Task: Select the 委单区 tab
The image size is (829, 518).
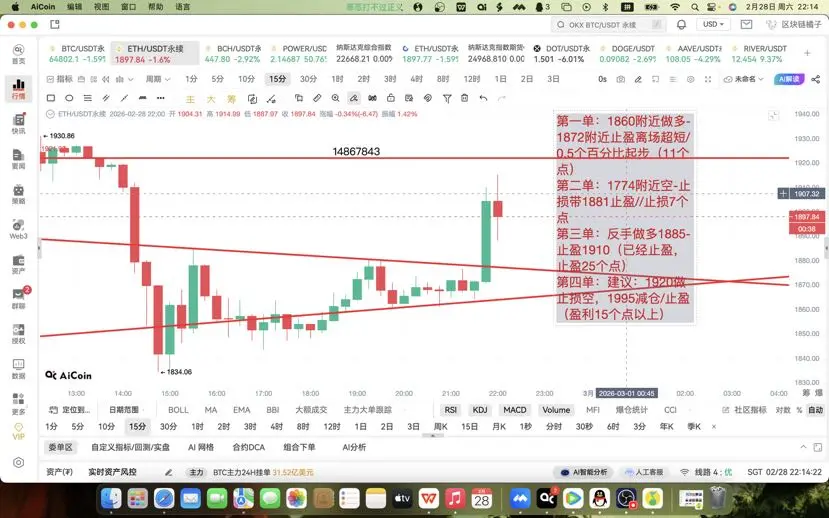Action: point(60,447)
